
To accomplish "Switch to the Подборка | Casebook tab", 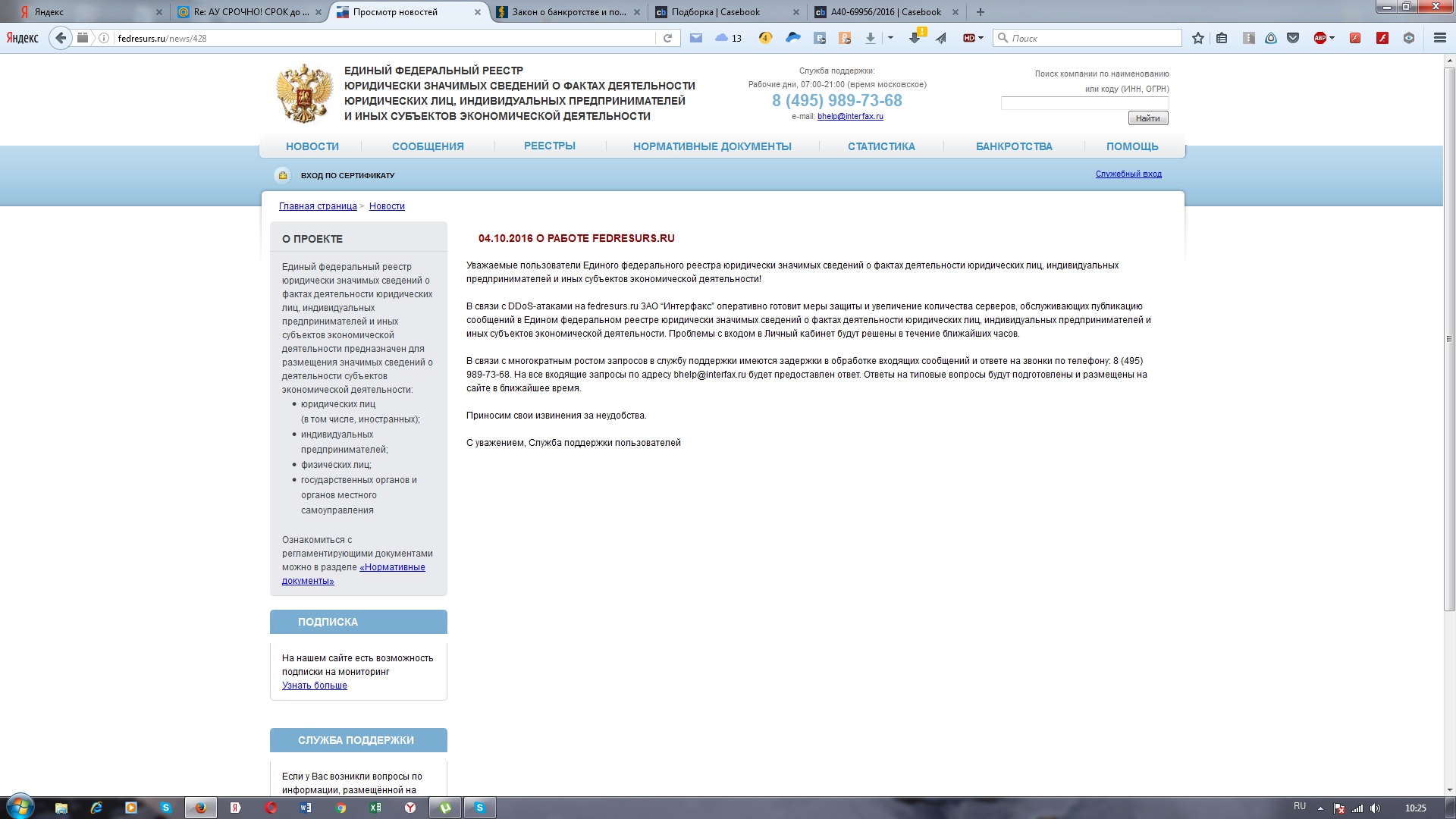I will 716,12.
